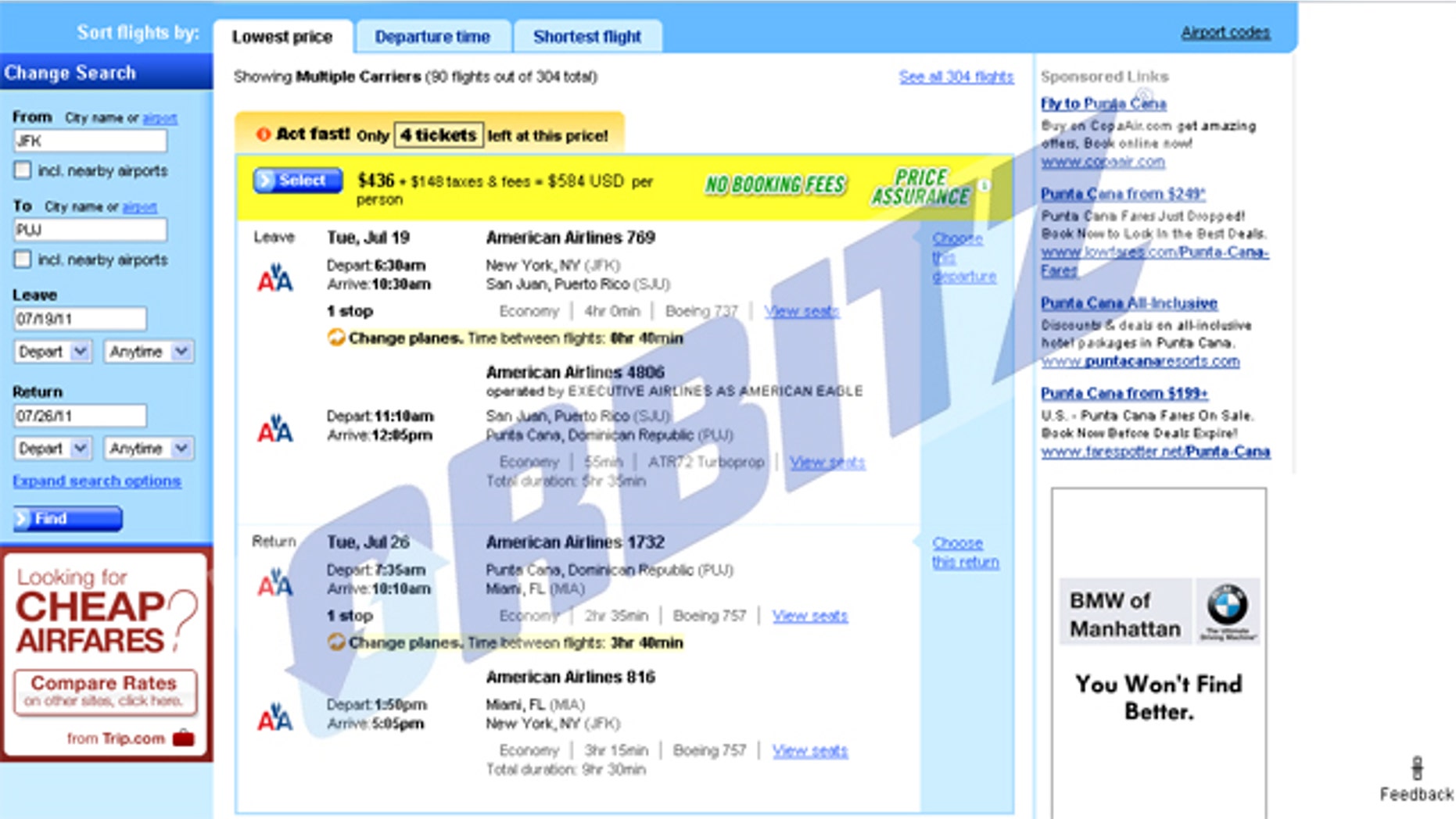Click the American Airlines logo for flight 1732
The width and height of the screenshot is (1456, 819).
click(274, 583)
